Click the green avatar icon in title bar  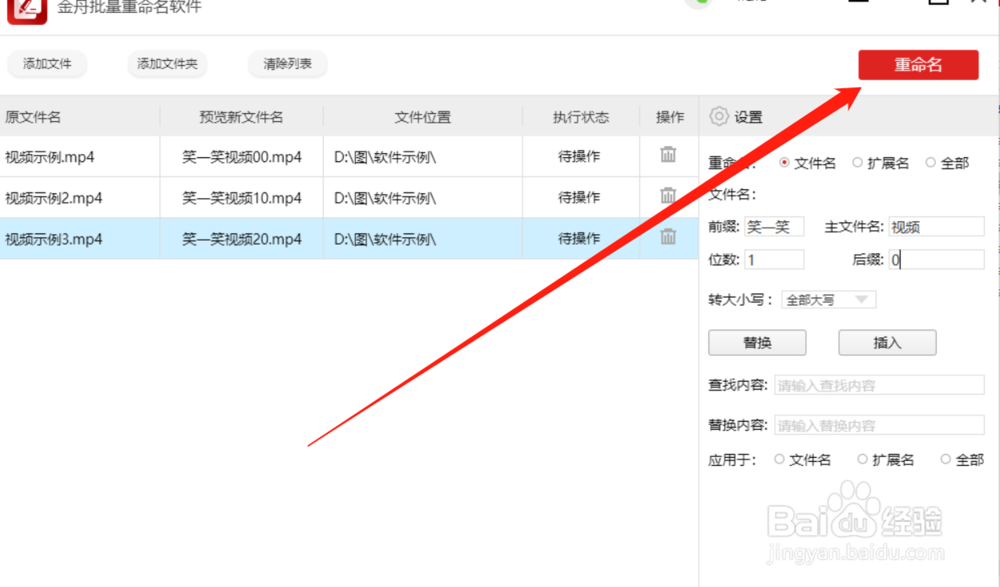(699, 2)
